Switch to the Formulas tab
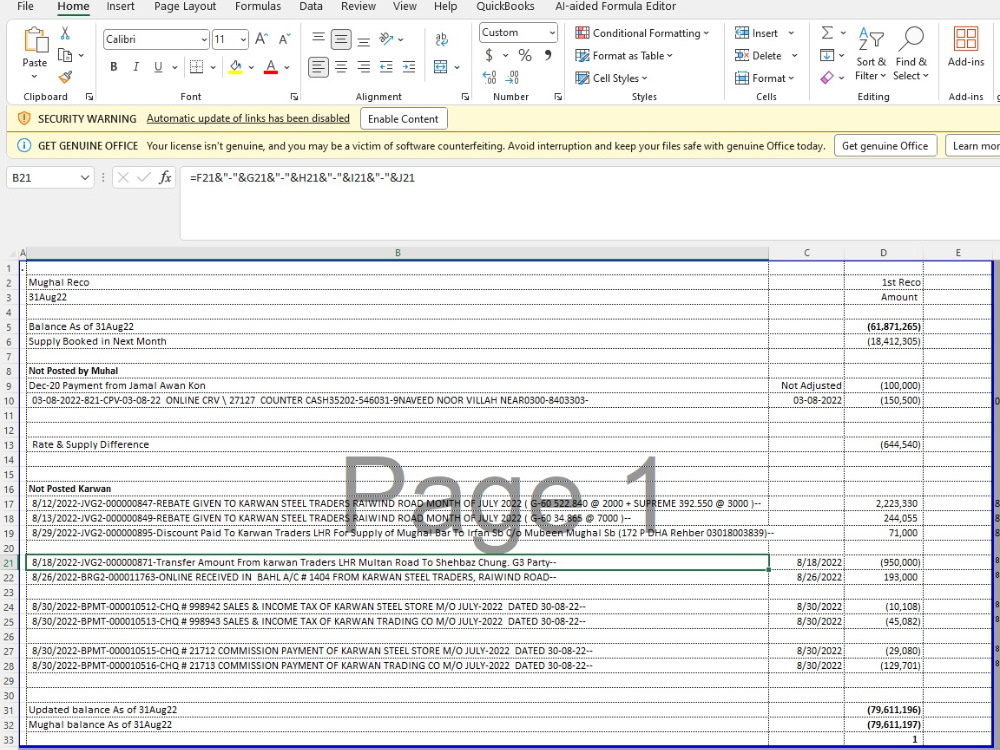This screenshot has width=1000, height=750. pyautogui.click(x=258, y=6)
